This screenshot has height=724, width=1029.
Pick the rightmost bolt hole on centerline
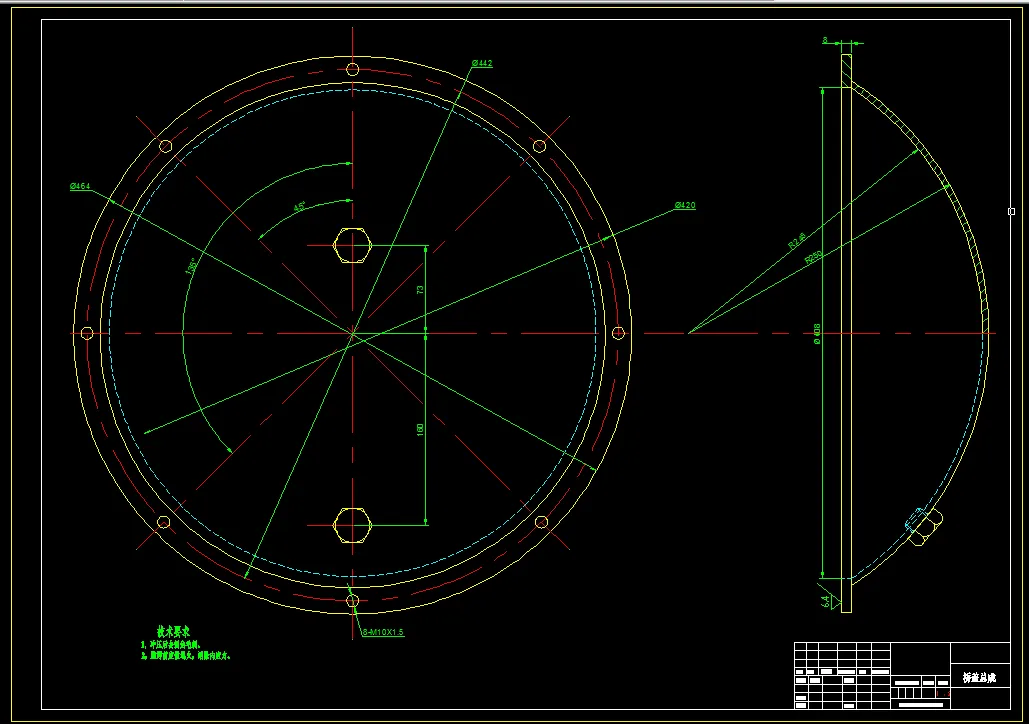coord(618,333)
